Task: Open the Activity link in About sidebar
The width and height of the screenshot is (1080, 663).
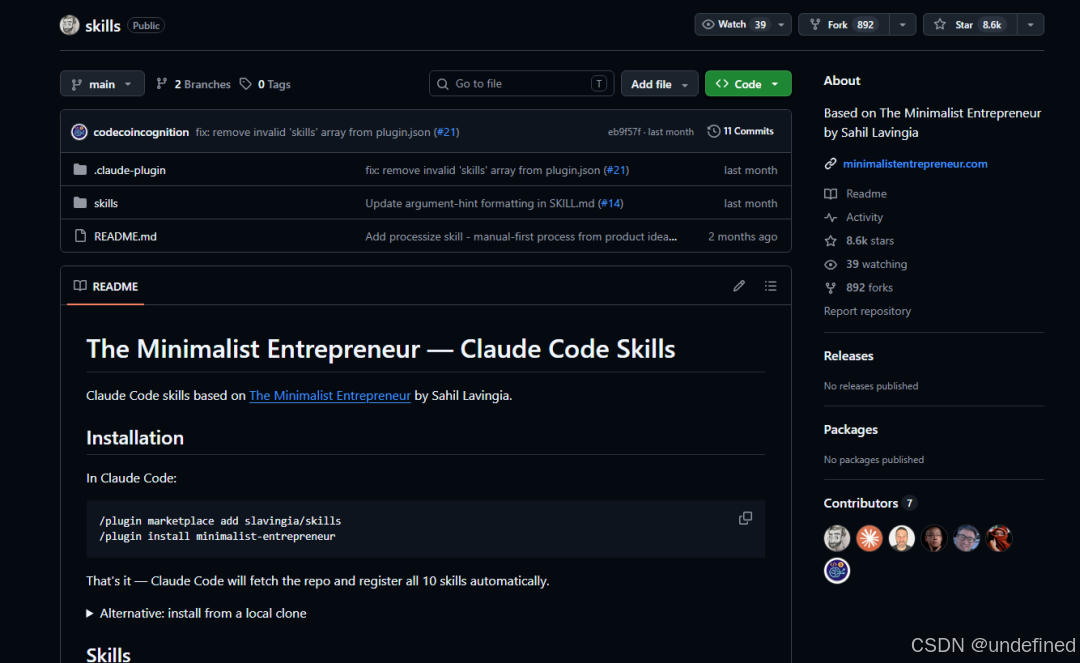Action: click(x=864, y=218)
